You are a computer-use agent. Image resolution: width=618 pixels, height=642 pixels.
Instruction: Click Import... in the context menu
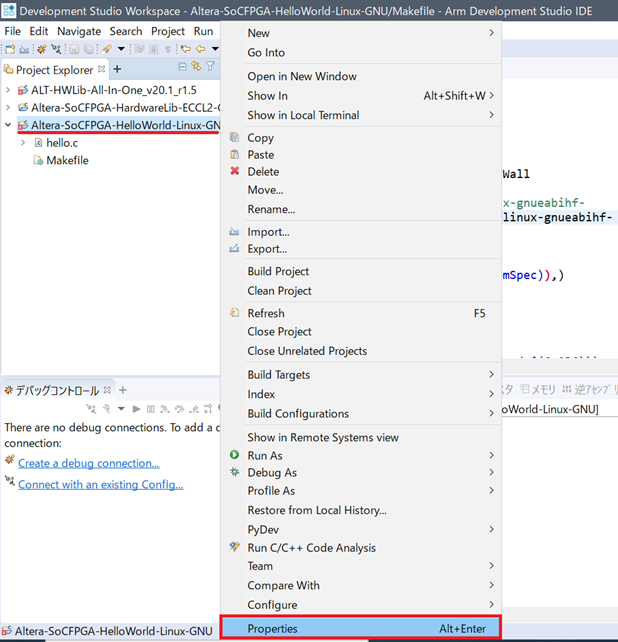[360, 232]
